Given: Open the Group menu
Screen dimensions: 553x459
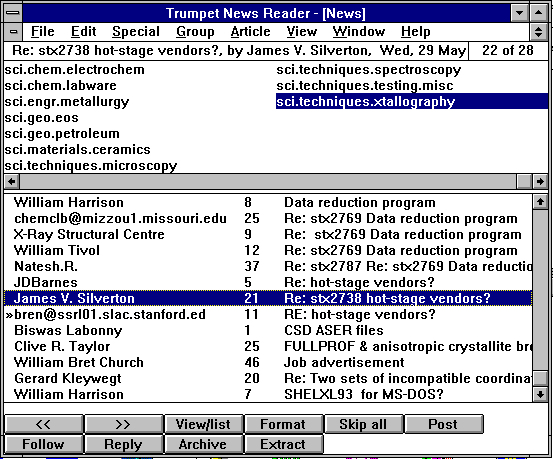Looking at the screenshot, I should tap(195, 32).
